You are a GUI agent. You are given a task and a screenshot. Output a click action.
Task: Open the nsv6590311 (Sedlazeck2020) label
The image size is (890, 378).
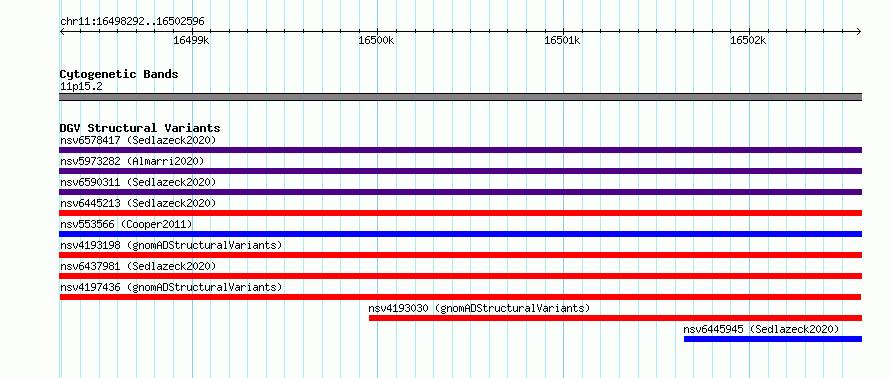138,182
